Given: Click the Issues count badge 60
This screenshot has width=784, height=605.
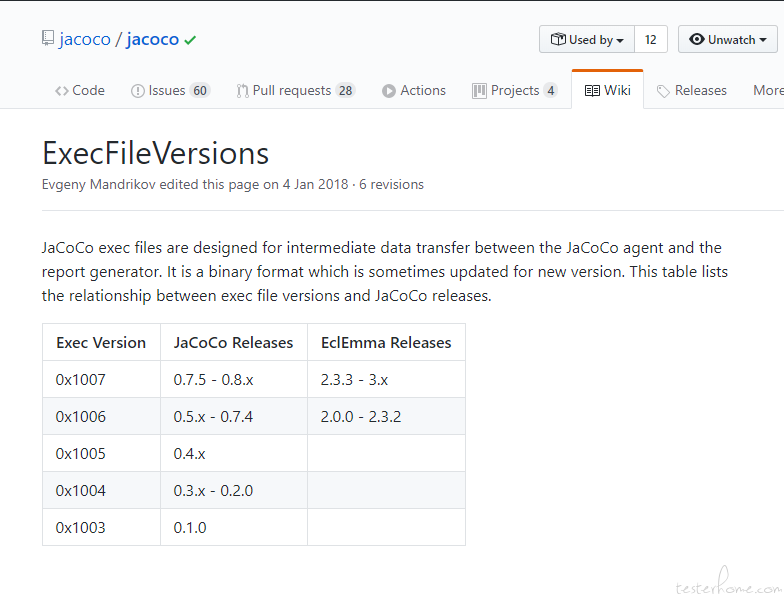Looking at the screenshot, I should pyautogui.click(x=200, y=90).
